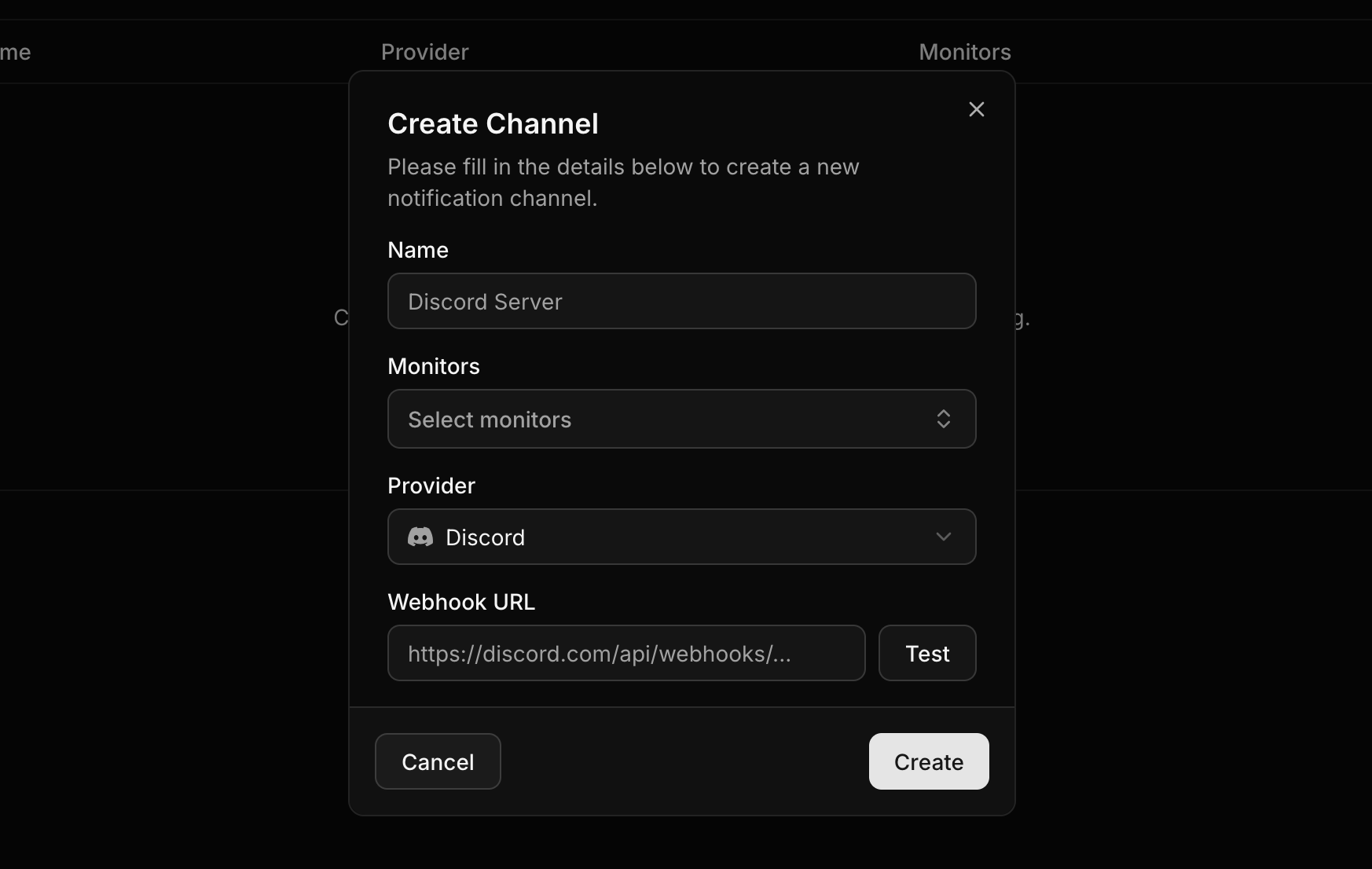Click the Monitors column header in table
Viewport: 1372px width, 869px height.
[965, 52]
